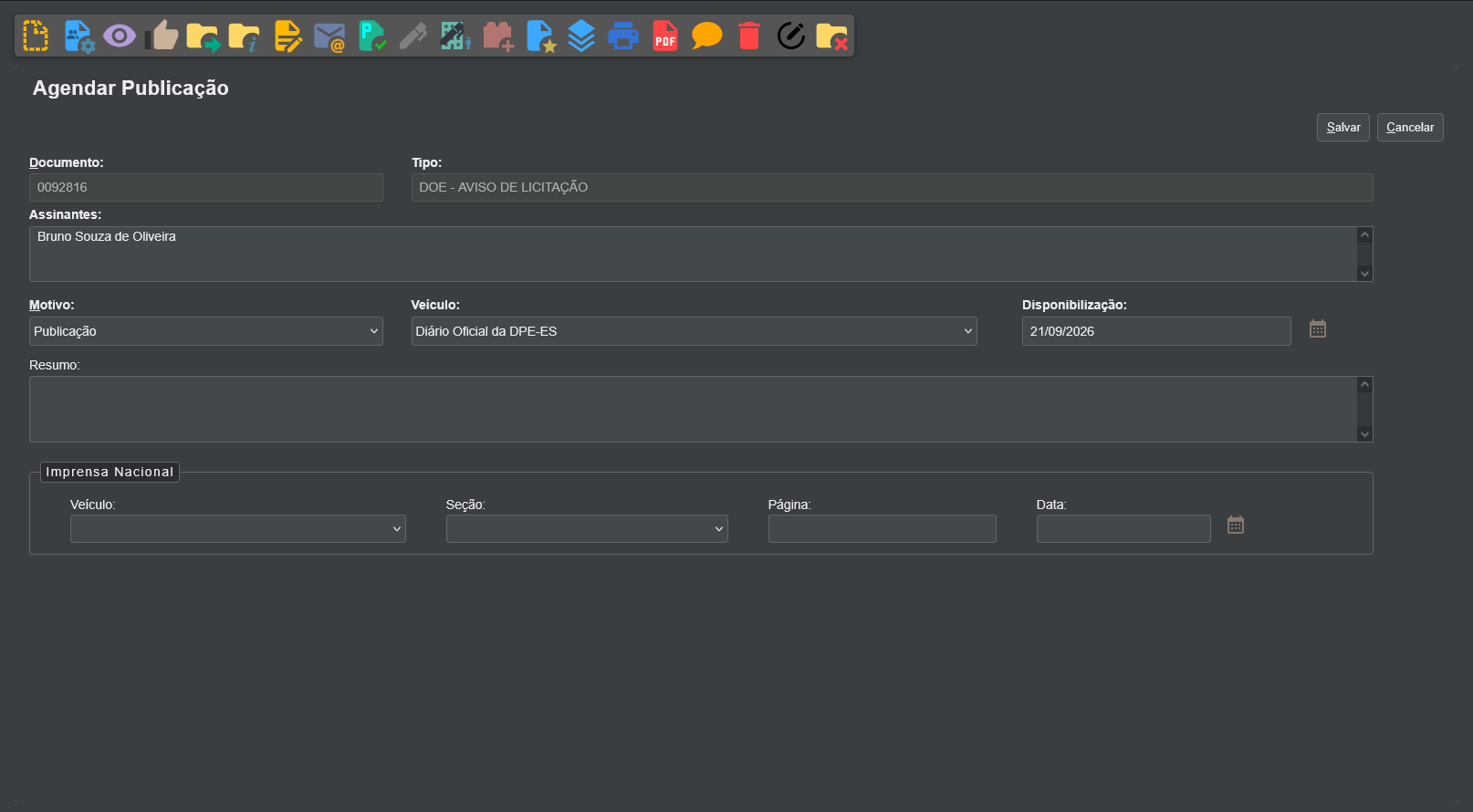Click the yellow edit document pencil icon
Viewport: 1473px width, 812px height.
click(287, 36)
